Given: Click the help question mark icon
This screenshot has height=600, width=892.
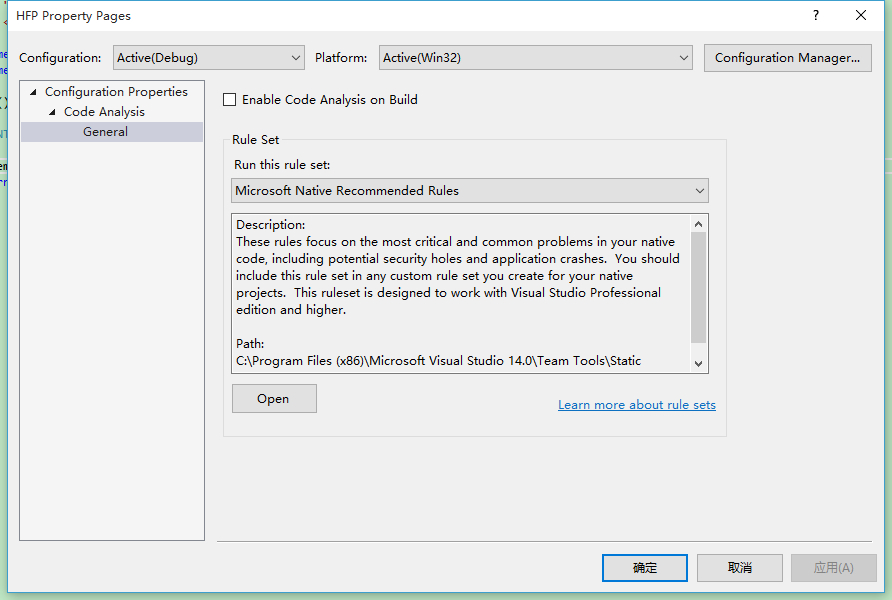Looking at the screenshot, I should pyautogui.click(x=816, y=15).
